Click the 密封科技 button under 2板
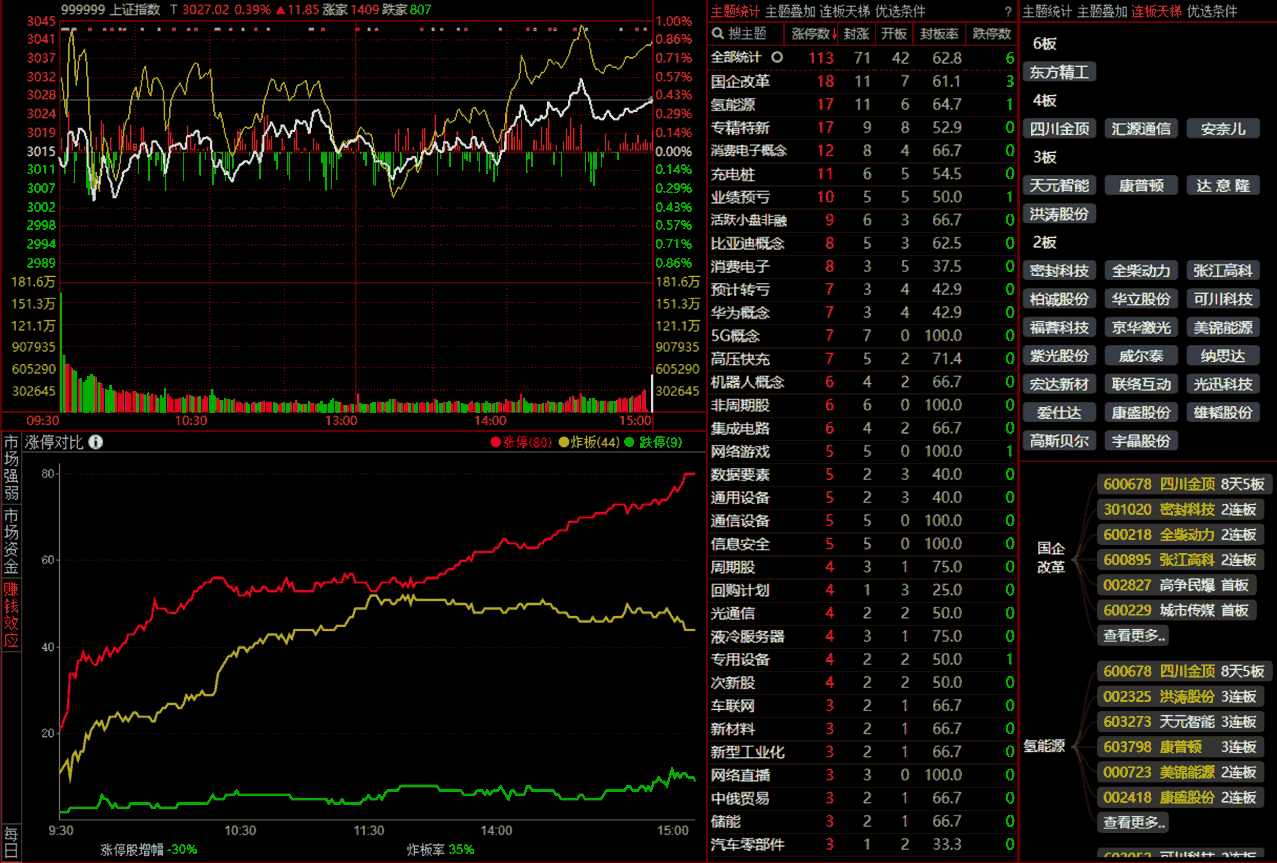The image size is (1277, 863). pyautogui.click(x=1060, y=271)
